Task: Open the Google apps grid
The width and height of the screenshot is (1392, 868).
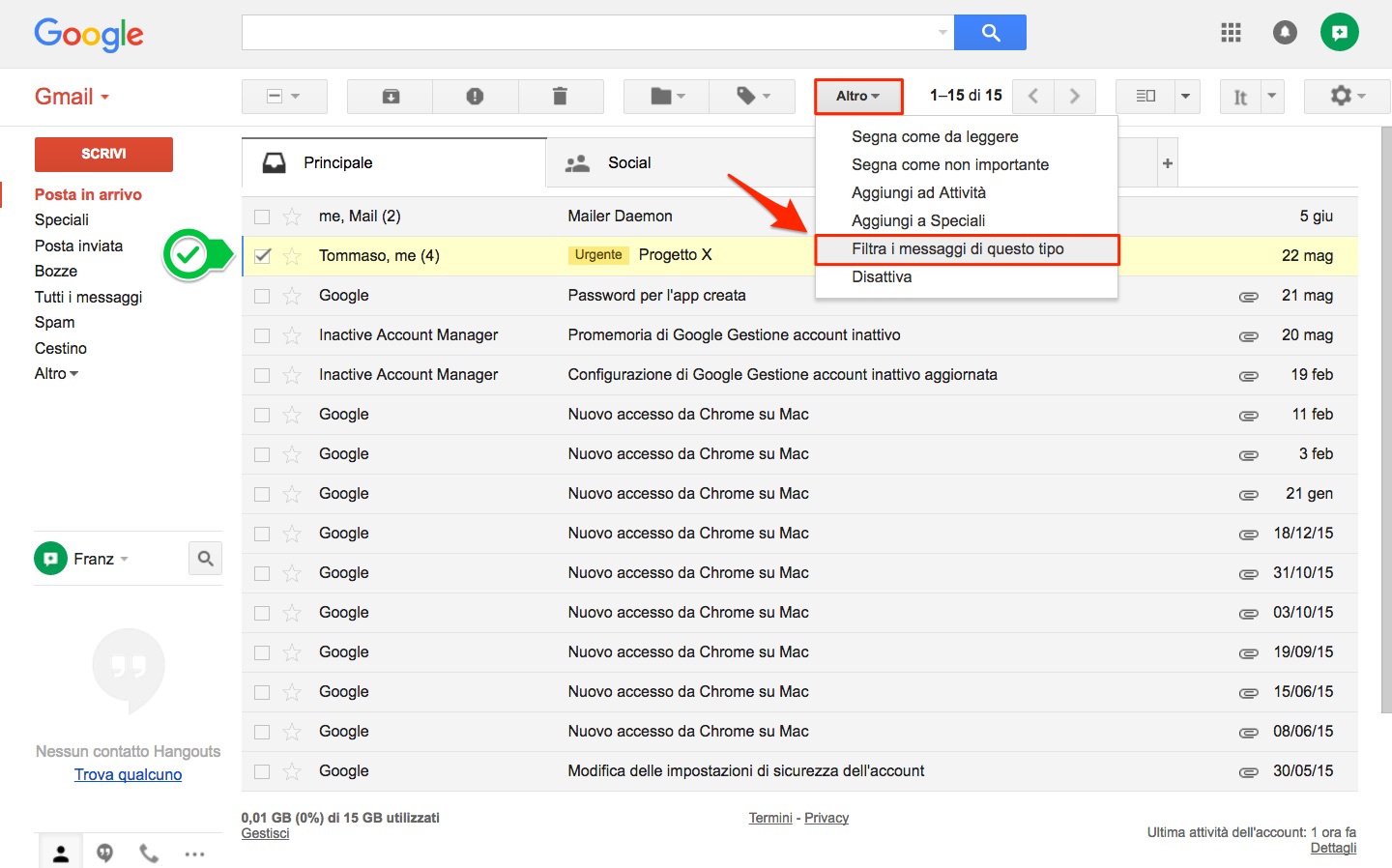Action: [1231, 33]
